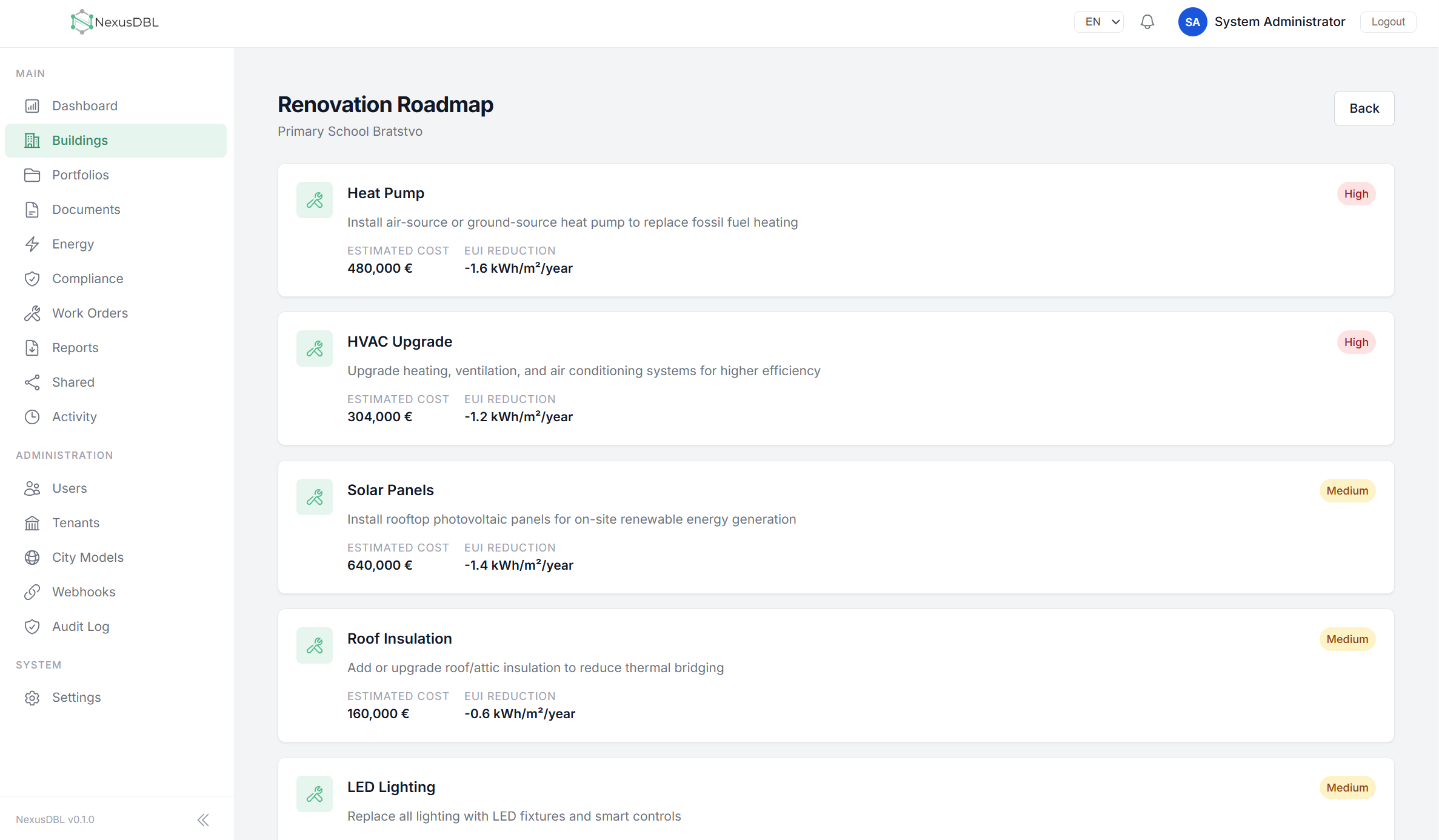Select Energy in the sidebar
The height and width of the screenshot is (840, 1439).
pyautogui.click(x=116, y=244)
